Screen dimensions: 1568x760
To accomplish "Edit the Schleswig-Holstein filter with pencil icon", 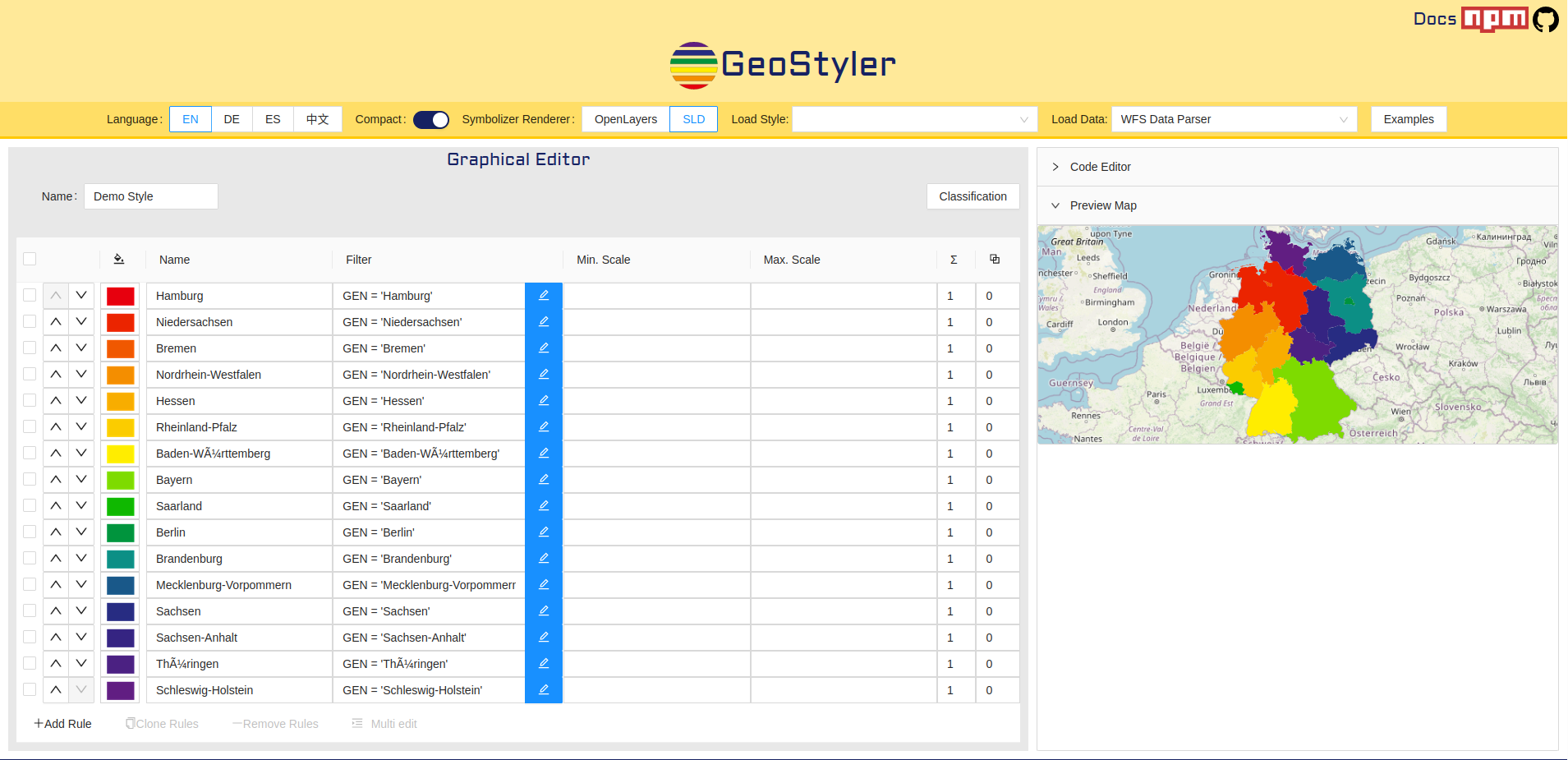I will 543,690.
